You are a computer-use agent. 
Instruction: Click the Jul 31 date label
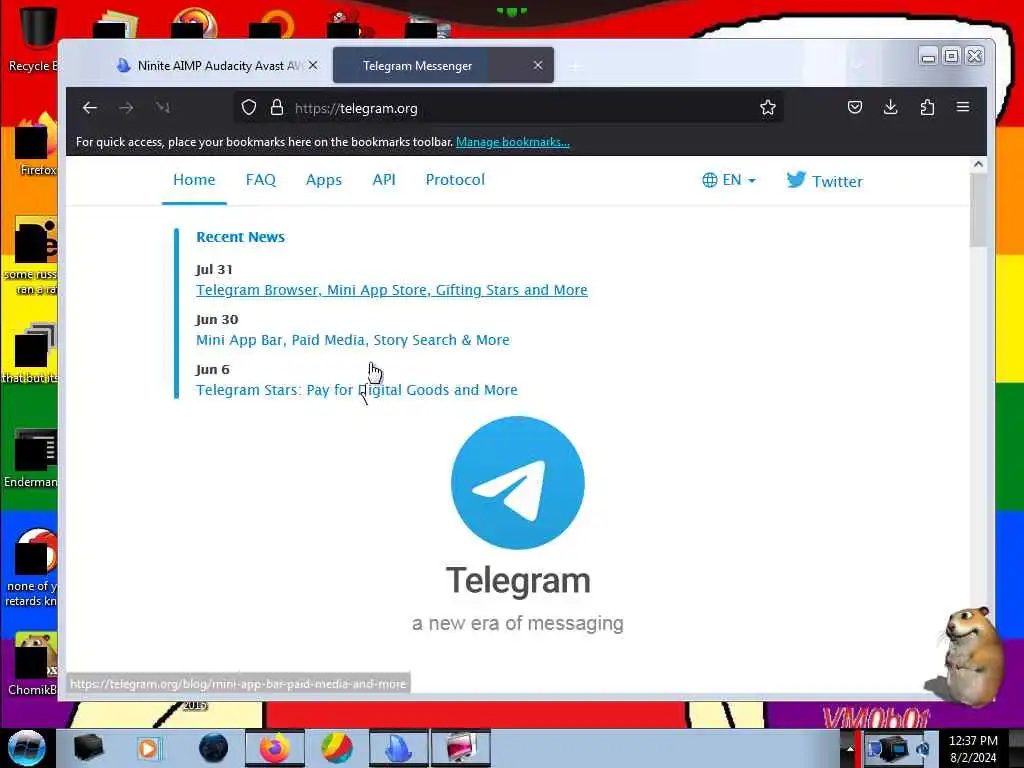tap(214, 269)
